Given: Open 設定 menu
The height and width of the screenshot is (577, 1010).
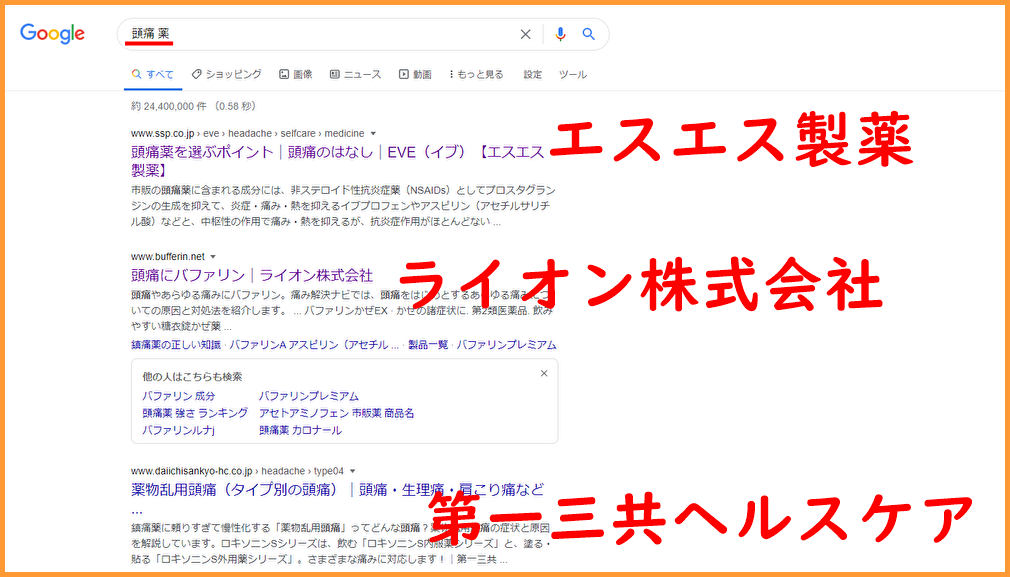Looking at the screenshot, I should (x=533, y=74).
